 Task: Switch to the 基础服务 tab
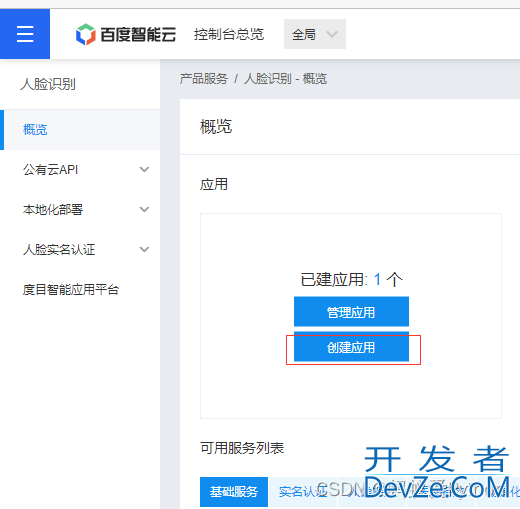[234, 492]
